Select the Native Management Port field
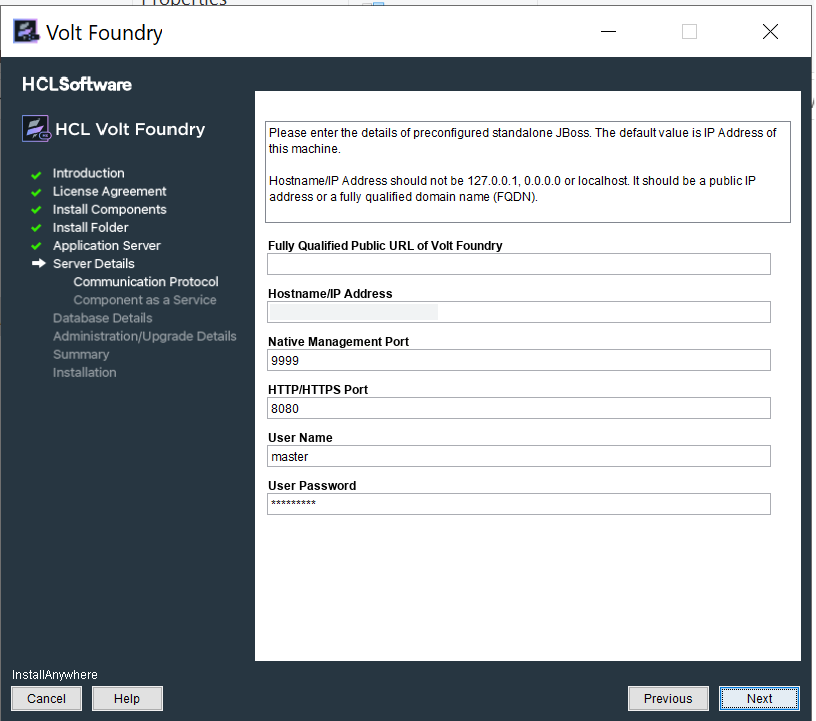This screenshot has width=816, height=721. [x=519, y=360]
